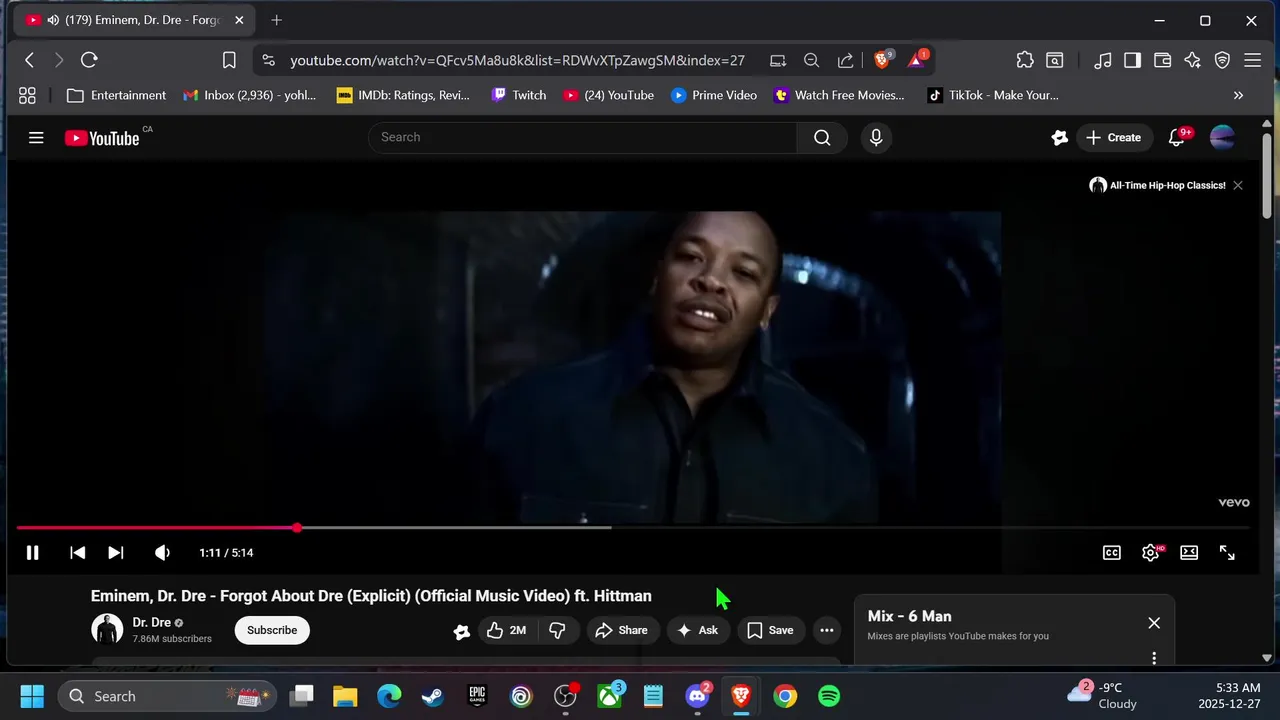Image resolution: width=1280 pixels, height=720 pixels.
Task: Open the Inbox Gmail bookmark
Action: pos(250,95)
